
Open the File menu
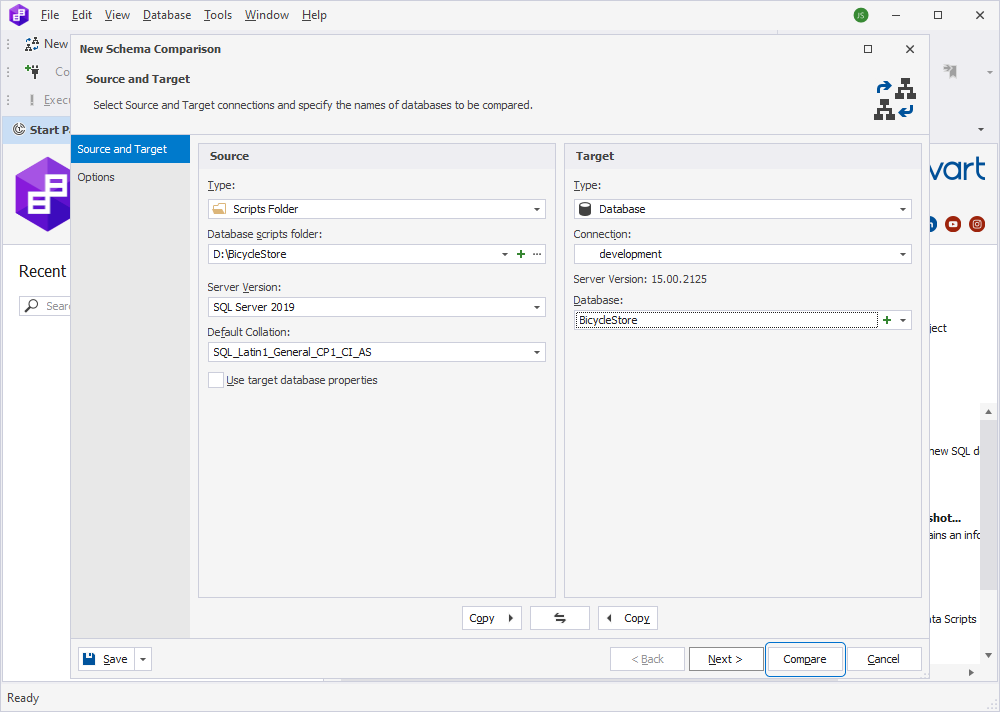point(50,15)
